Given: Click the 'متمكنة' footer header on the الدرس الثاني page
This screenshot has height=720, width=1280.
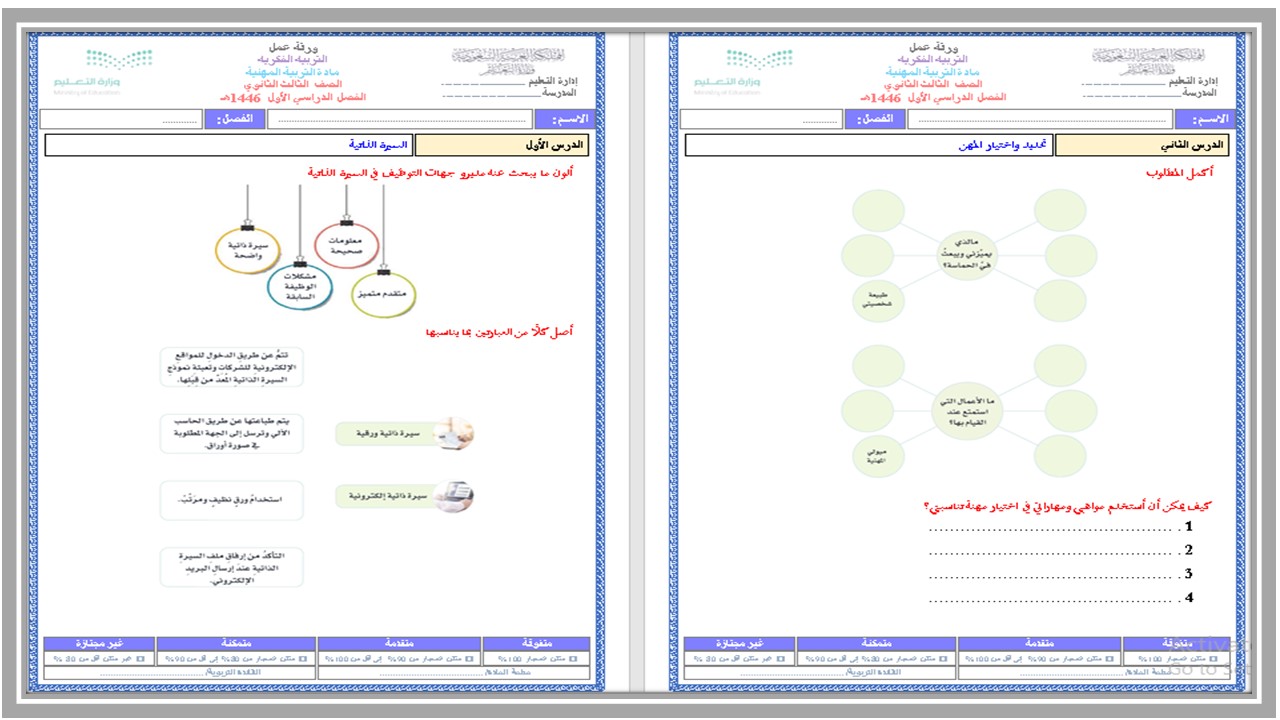Looking at the screenshot, I should (x=876, y=644).
